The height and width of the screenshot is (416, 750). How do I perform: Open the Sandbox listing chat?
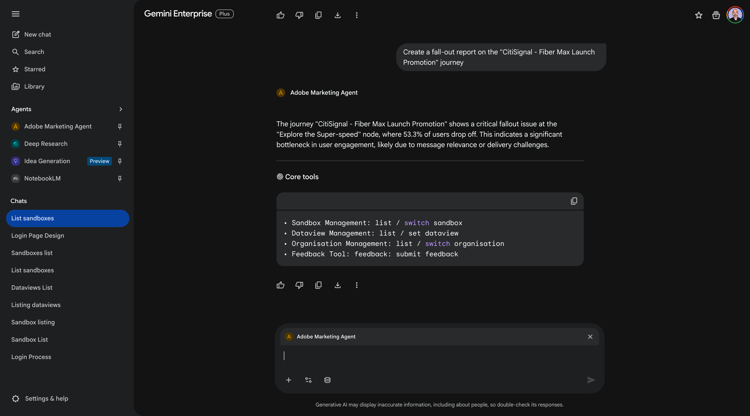33,322
